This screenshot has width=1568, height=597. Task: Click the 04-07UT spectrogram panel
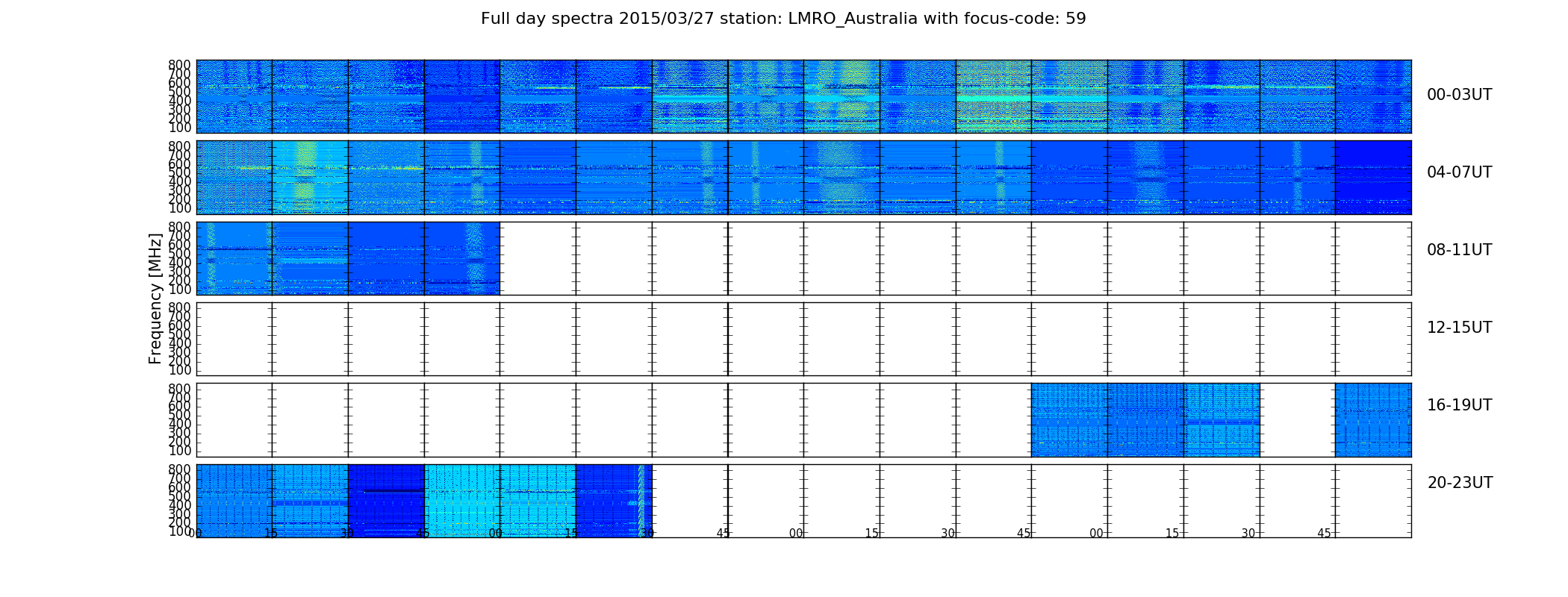803,177
